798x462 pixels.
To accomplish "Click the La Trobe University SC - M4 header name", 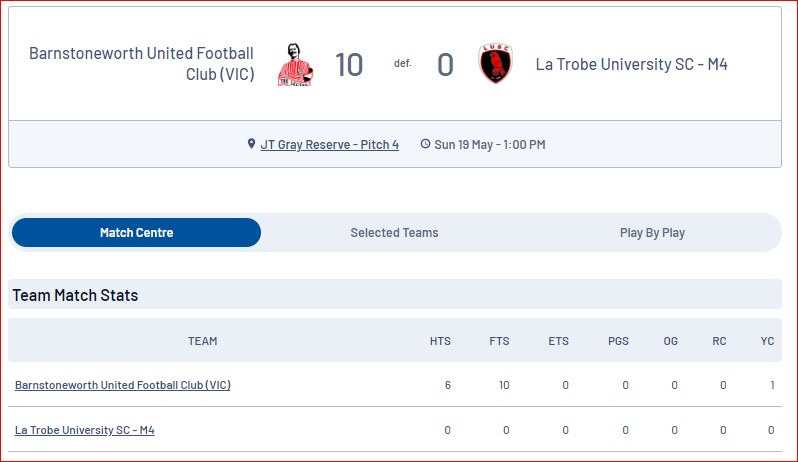I will (x=632, y=64).
